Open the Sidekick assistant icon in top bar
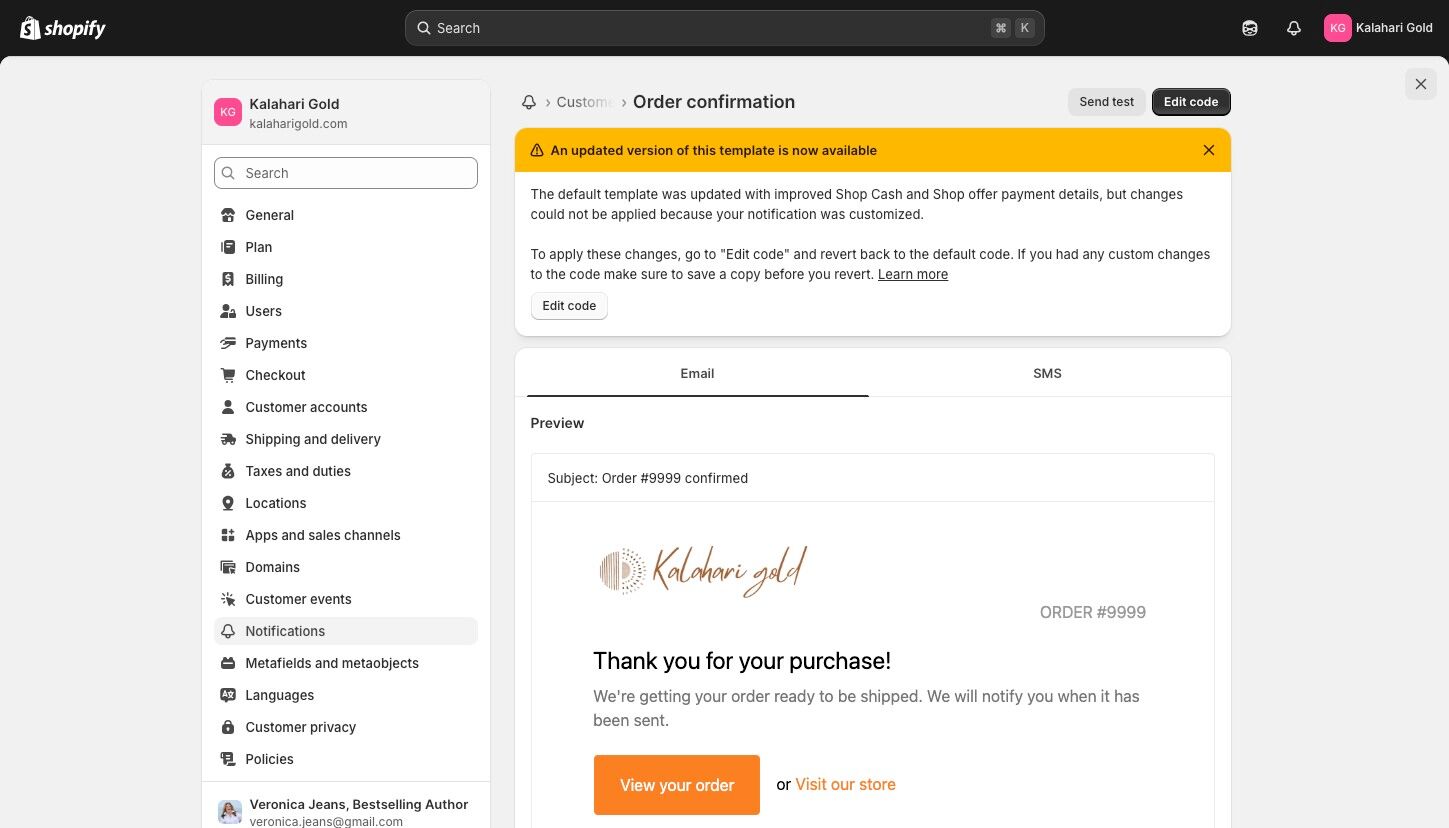1449x828 pixels. pos(1250,28)
